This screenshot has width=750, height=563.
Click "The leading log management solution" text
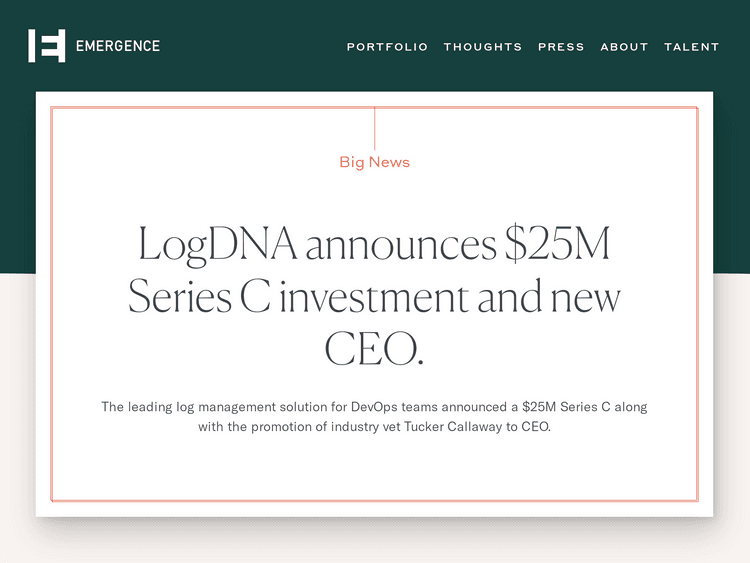click(211, 407)
